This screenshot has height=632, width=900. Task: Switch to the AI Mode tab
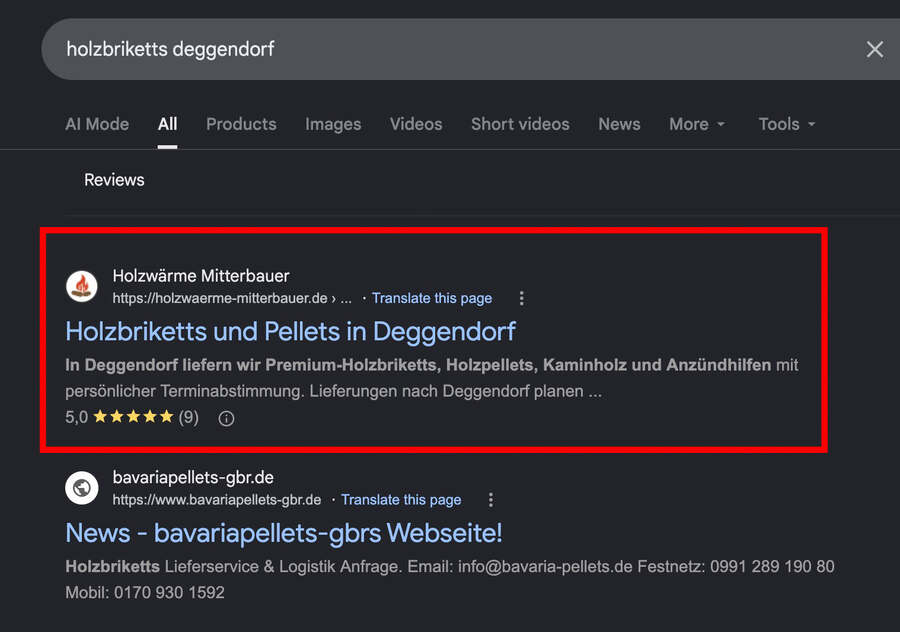point(97,124)
